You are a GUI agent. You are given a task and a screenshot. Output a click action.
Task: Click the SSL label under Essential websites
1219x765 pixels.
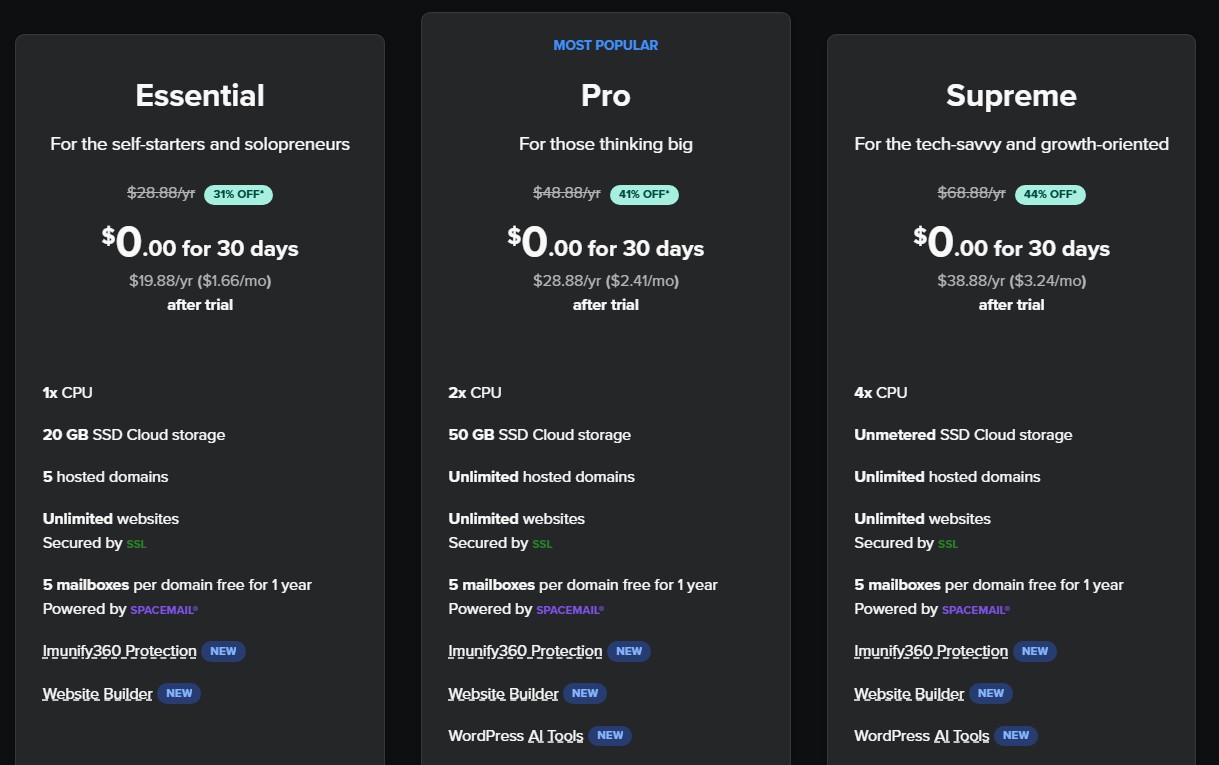point(136,543)
